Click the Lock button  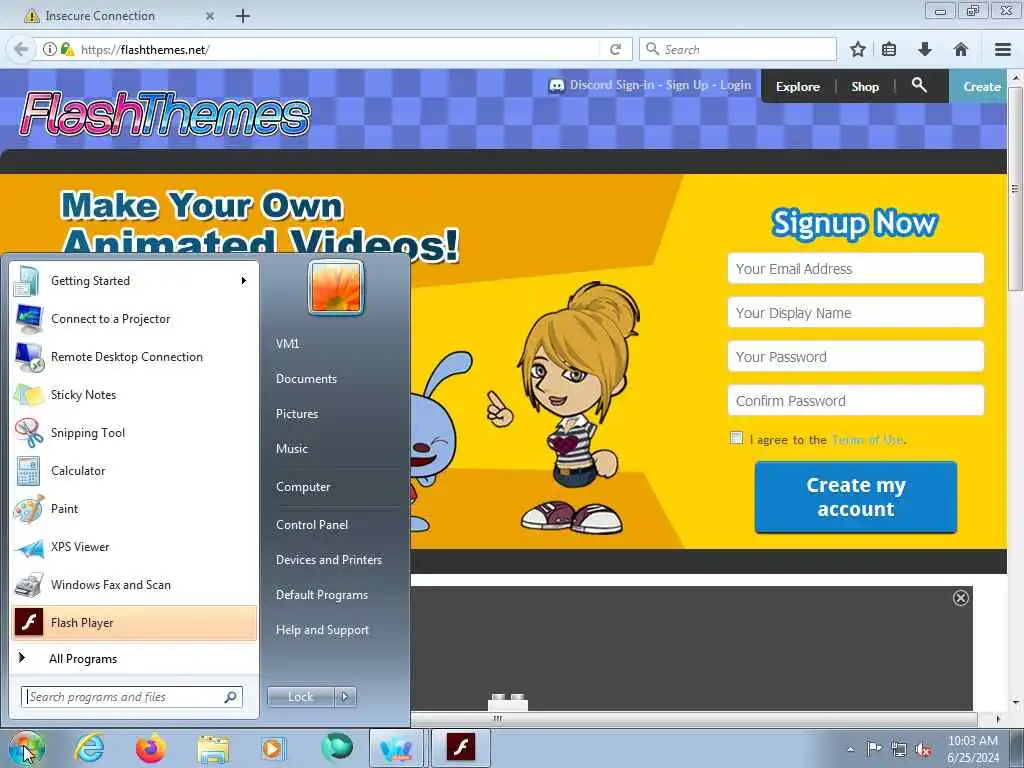pos(301,697)
